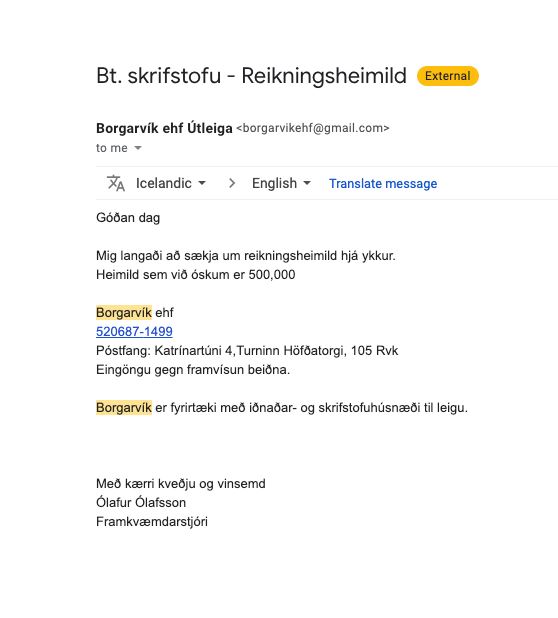Click the Framkvæmdarstjóri job title
The width and height of the screenshot is (558, 618).
[x=152, y=521]
